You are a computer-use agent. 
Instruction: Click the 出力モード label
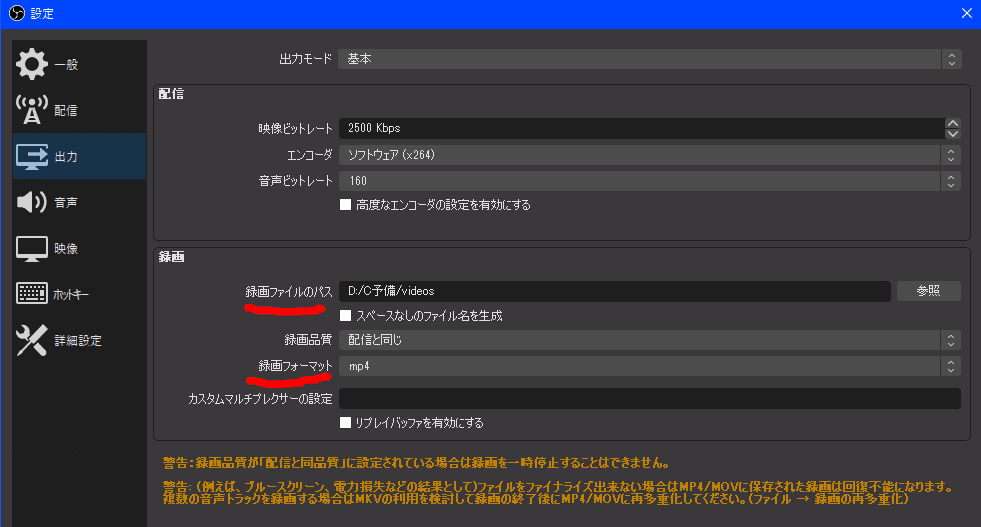305,59
